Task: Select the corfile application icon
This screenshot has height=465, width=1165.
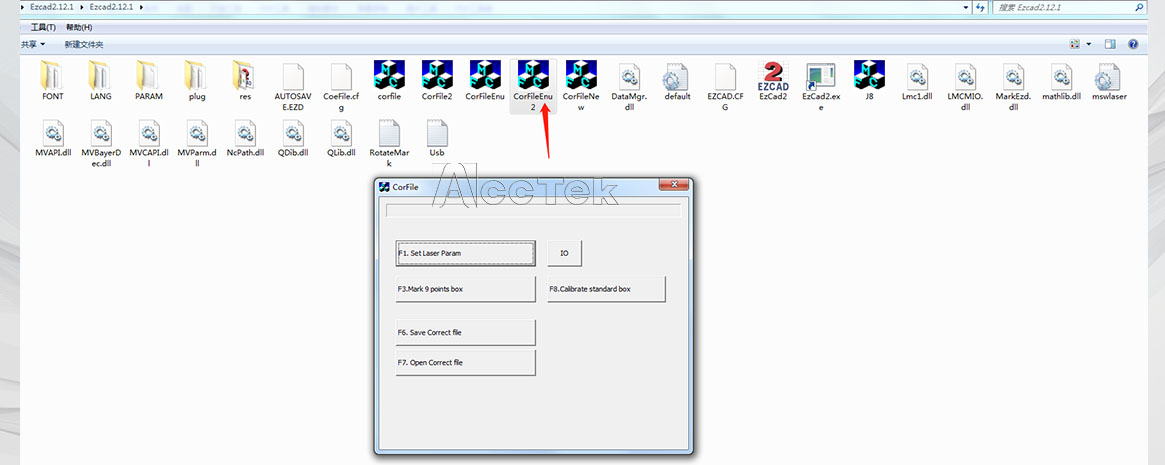Action: point(389,77)
